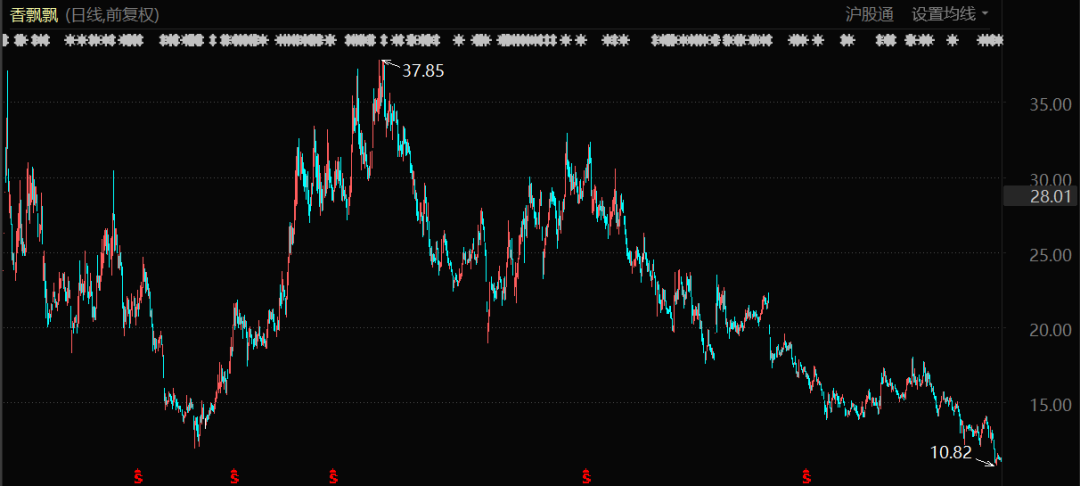Click the rightmost event marker in top row
1080x486 pixels.
pyautogui.click(x=990, y=41)
